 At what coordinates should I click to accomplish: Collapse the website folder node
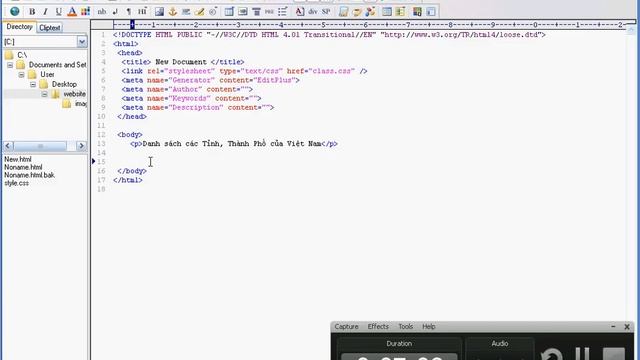coord(44,94)
